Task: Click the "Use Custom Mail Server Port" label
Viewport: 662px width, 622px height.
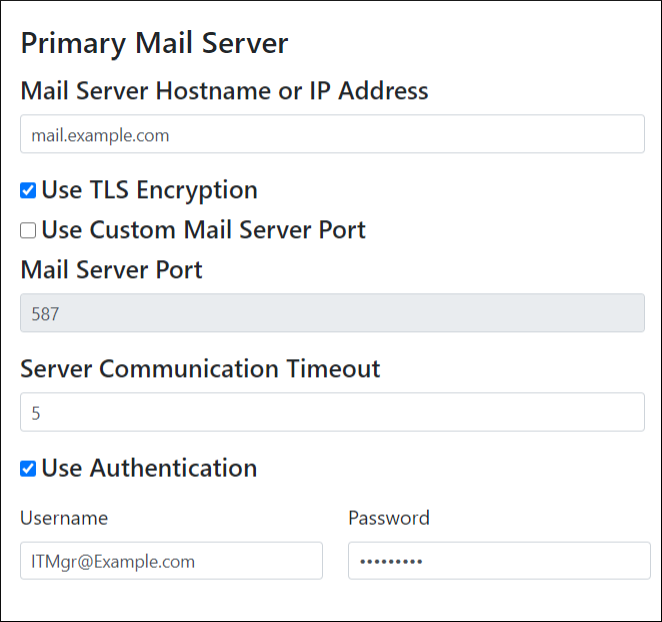Action: pyautogui.click(x=203, y=230)
